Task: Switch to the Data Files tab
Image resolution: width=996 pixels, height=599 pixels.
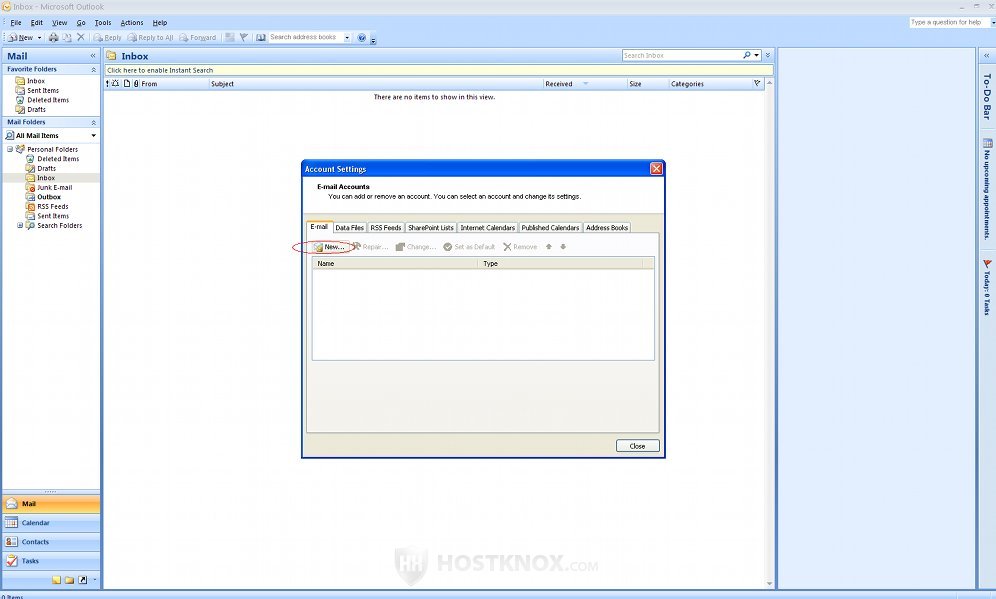Action: tap(349, 227)
